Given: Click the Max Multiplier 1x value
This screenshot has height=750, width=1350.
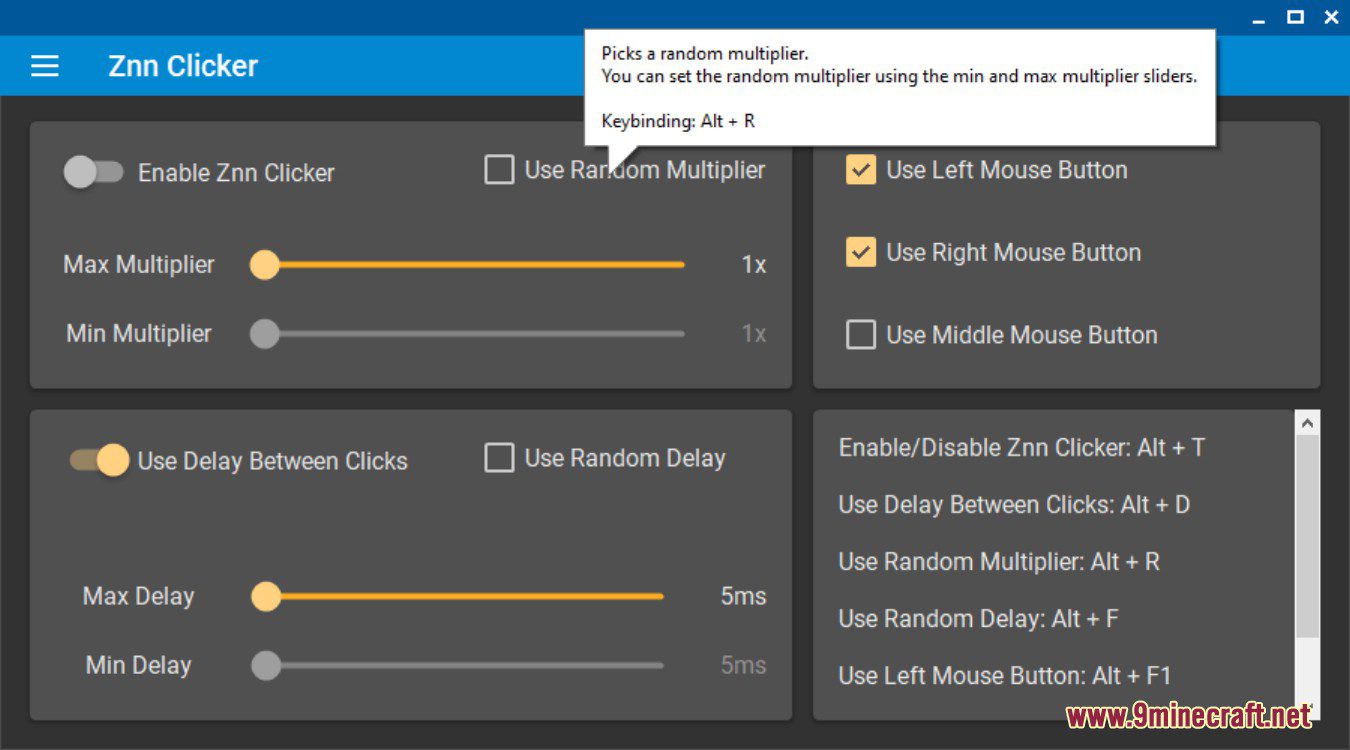Looking at the screenshot, I should point(754,264).
